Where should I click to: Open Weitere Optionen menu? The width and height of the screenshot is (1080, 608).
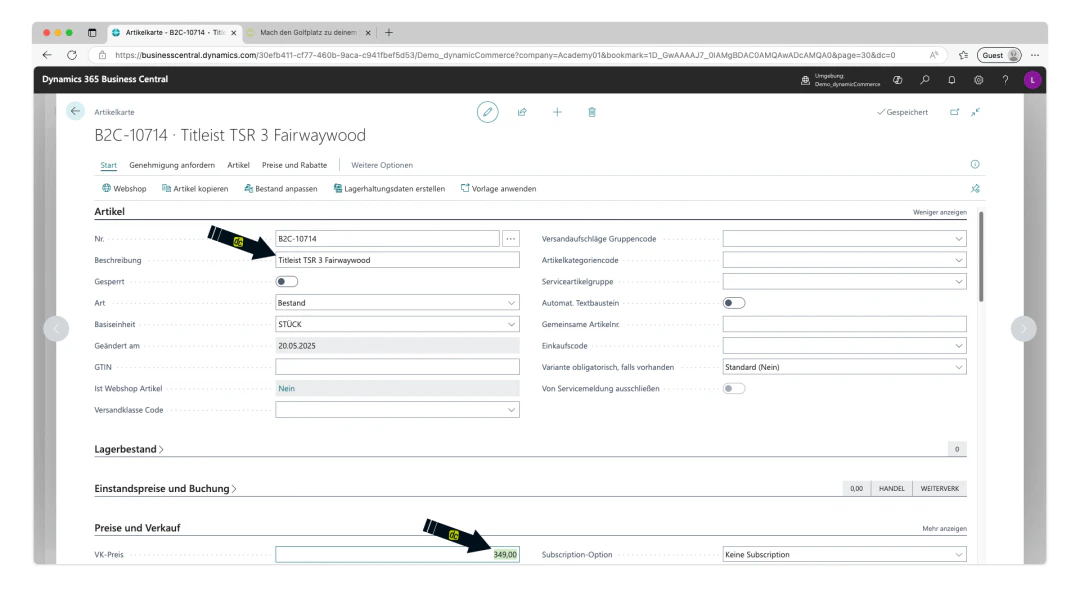382,165
